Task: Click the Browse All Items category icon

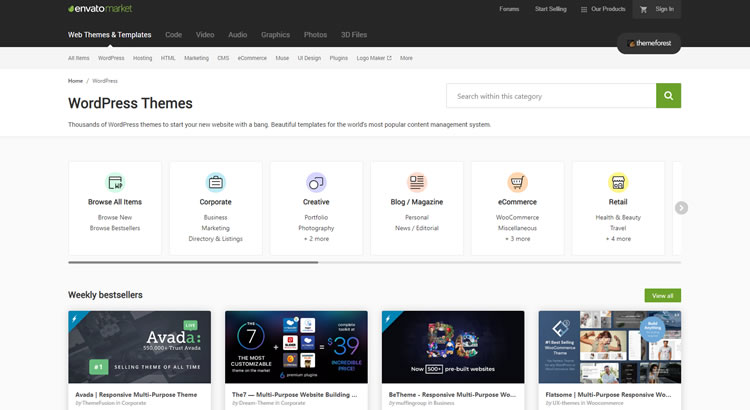Action: 115,182
